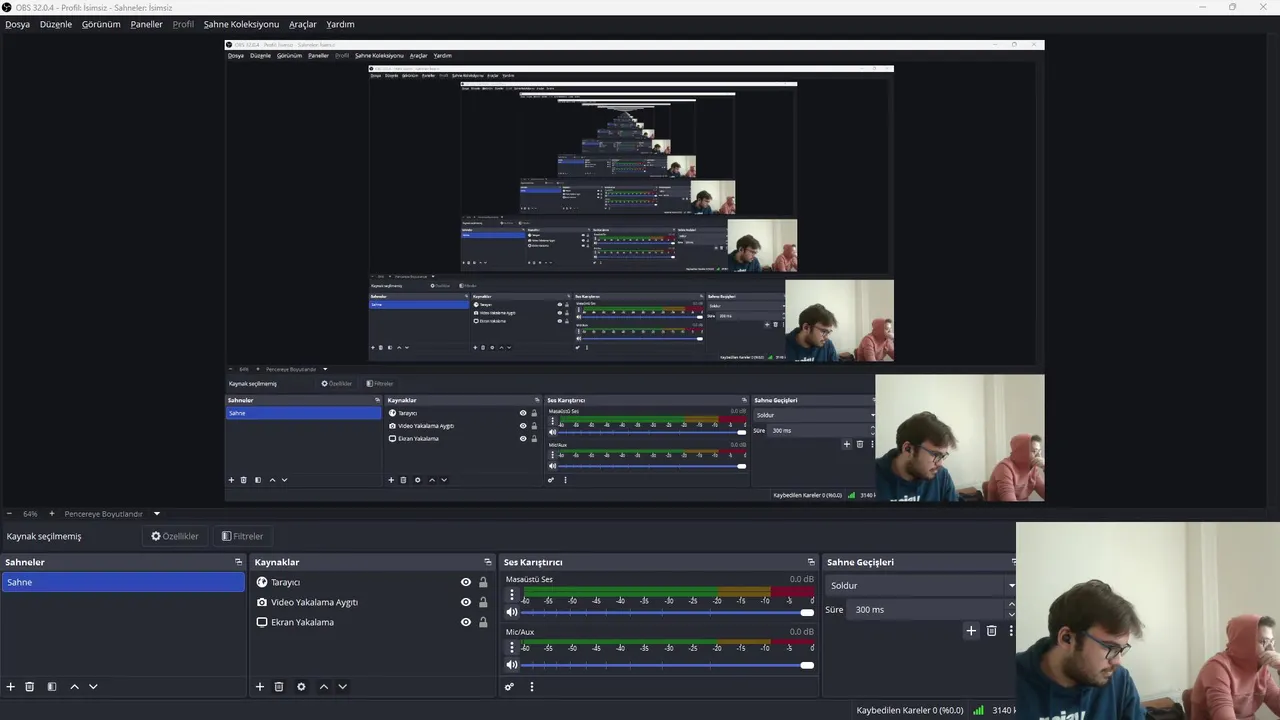
Task: Click the Kaybedilen Kareler status text
Action: pos(910,710)
